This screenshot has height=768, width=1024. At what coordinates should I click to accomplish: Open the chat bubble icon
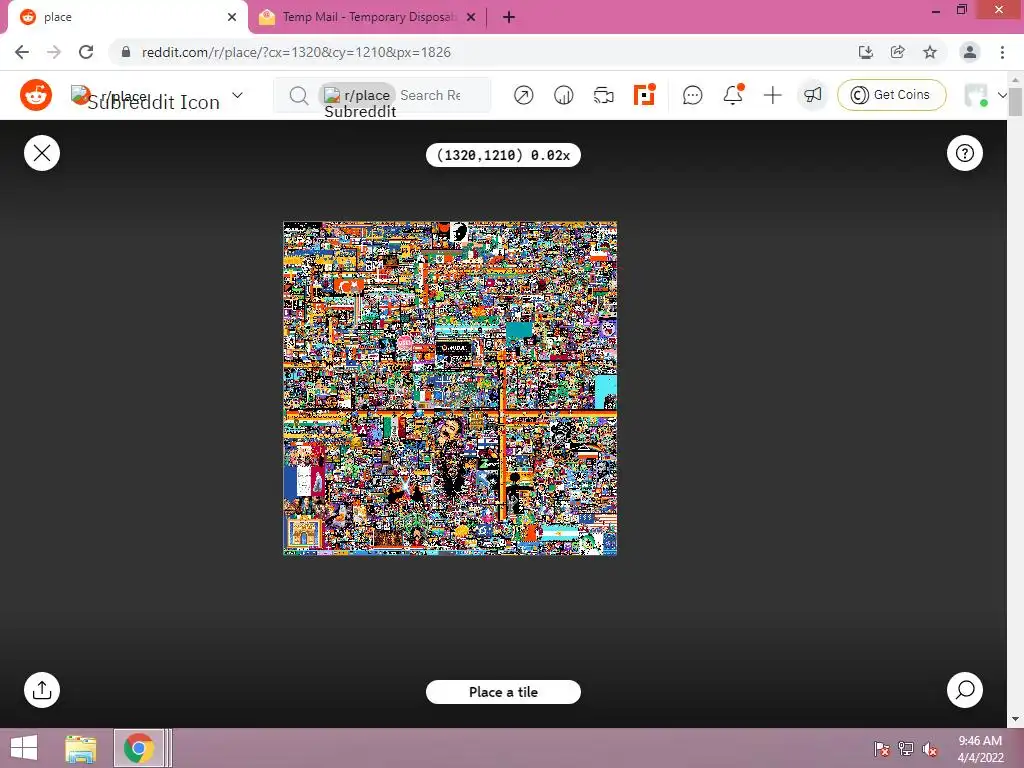coord(692,95)
